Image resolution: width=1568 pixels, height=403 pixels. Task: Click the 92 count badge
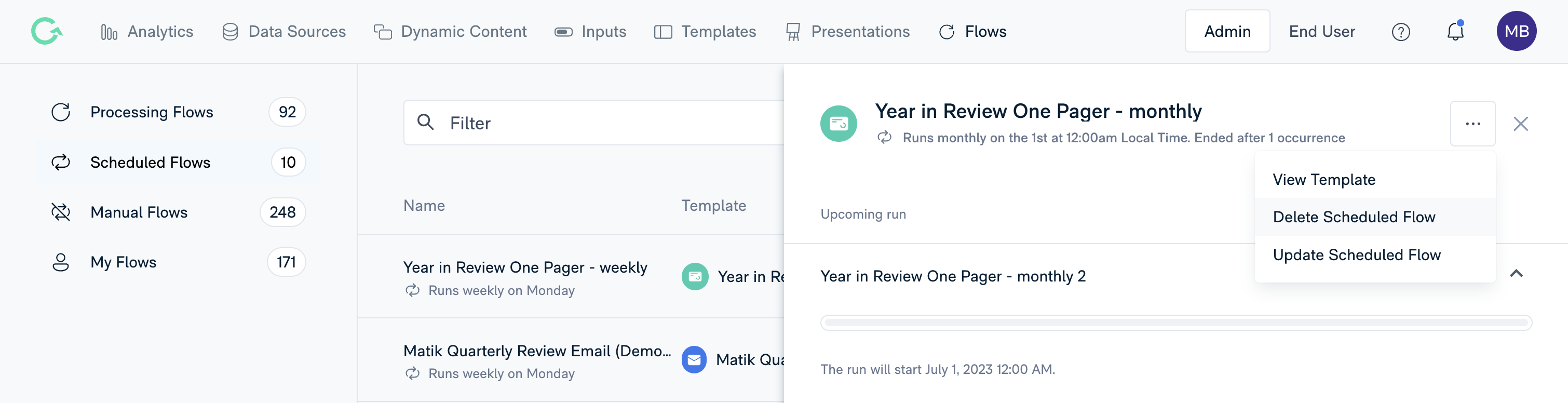287,112
